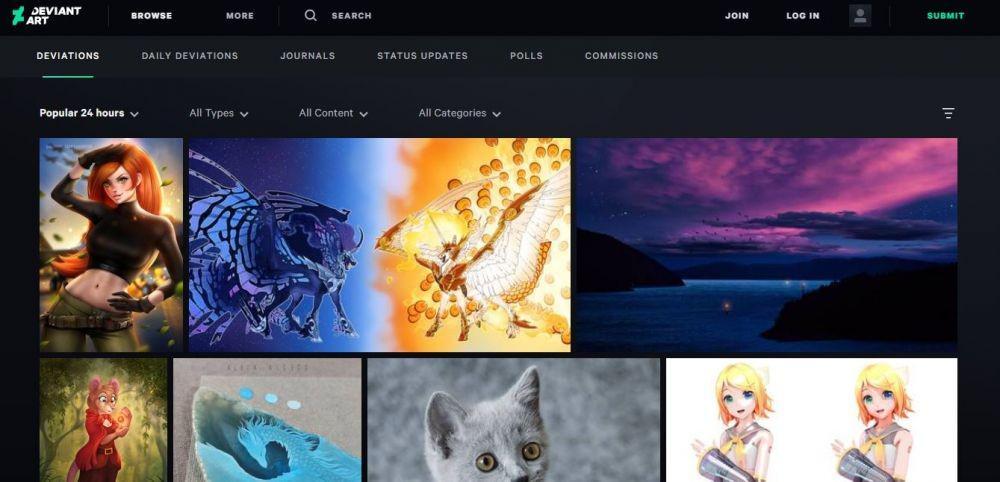Switch to the Daily Deviations tab
The width and height of the screenshot is (1000, 482).
[190, 56]
